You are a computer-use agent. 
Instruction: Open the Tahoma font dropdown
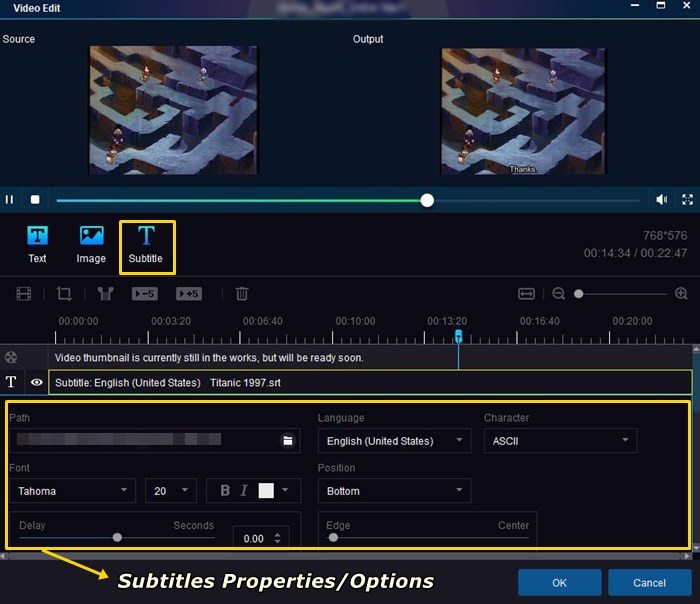(x=73, y=491)
